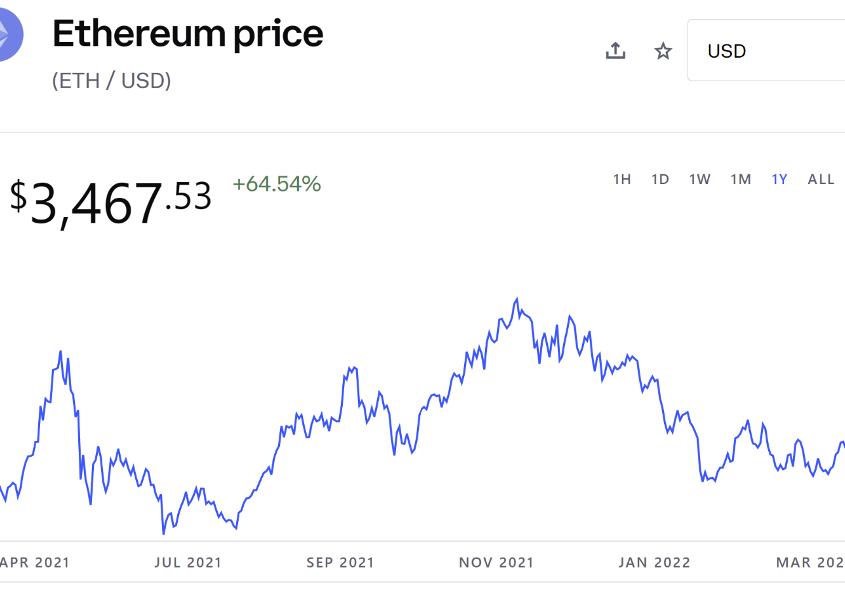This screenshot has width=845, height=594.
Task: Show the 1W price chart
Action: pos(699,179)
